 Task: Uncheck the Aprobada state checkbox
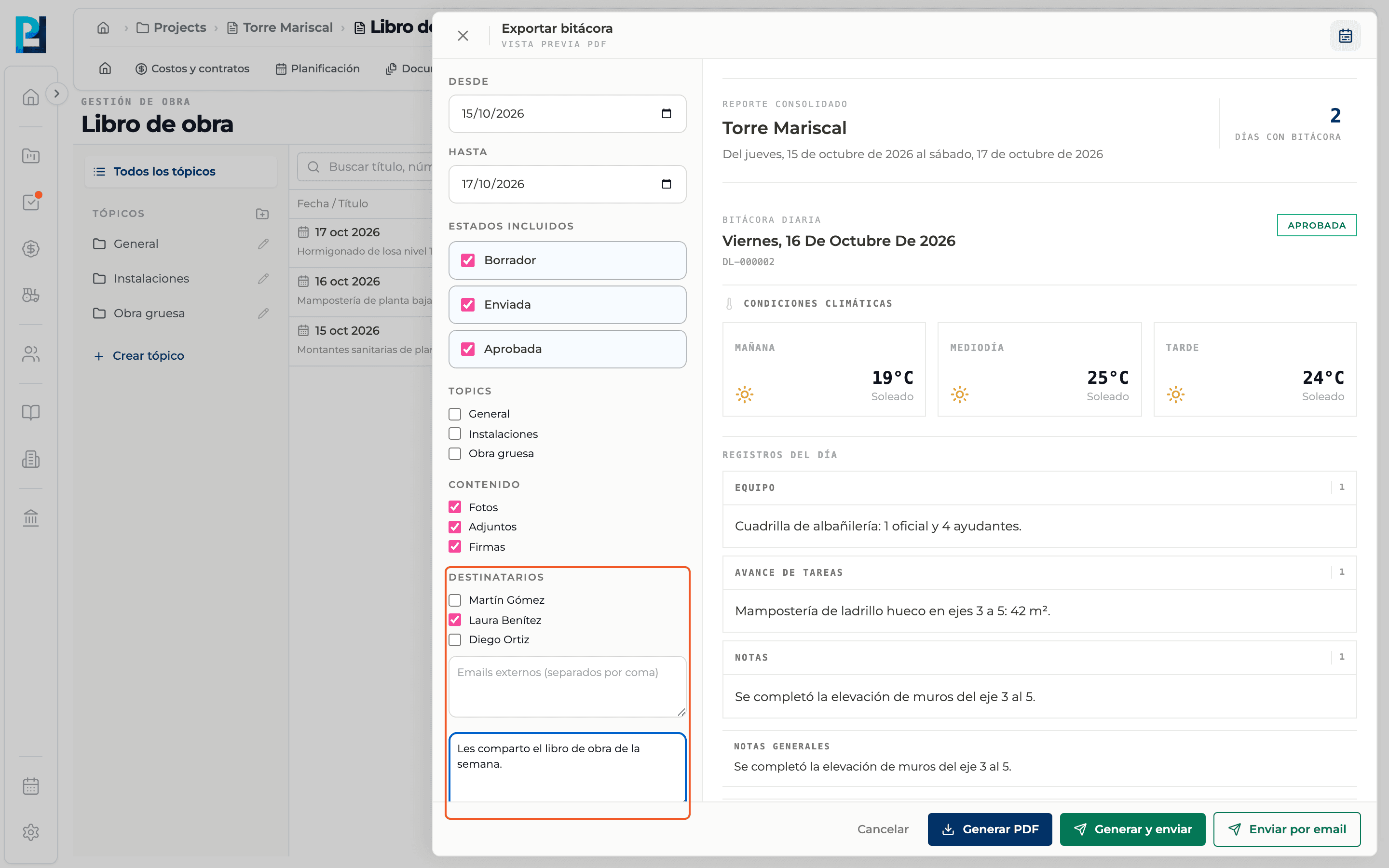[468, 349]
